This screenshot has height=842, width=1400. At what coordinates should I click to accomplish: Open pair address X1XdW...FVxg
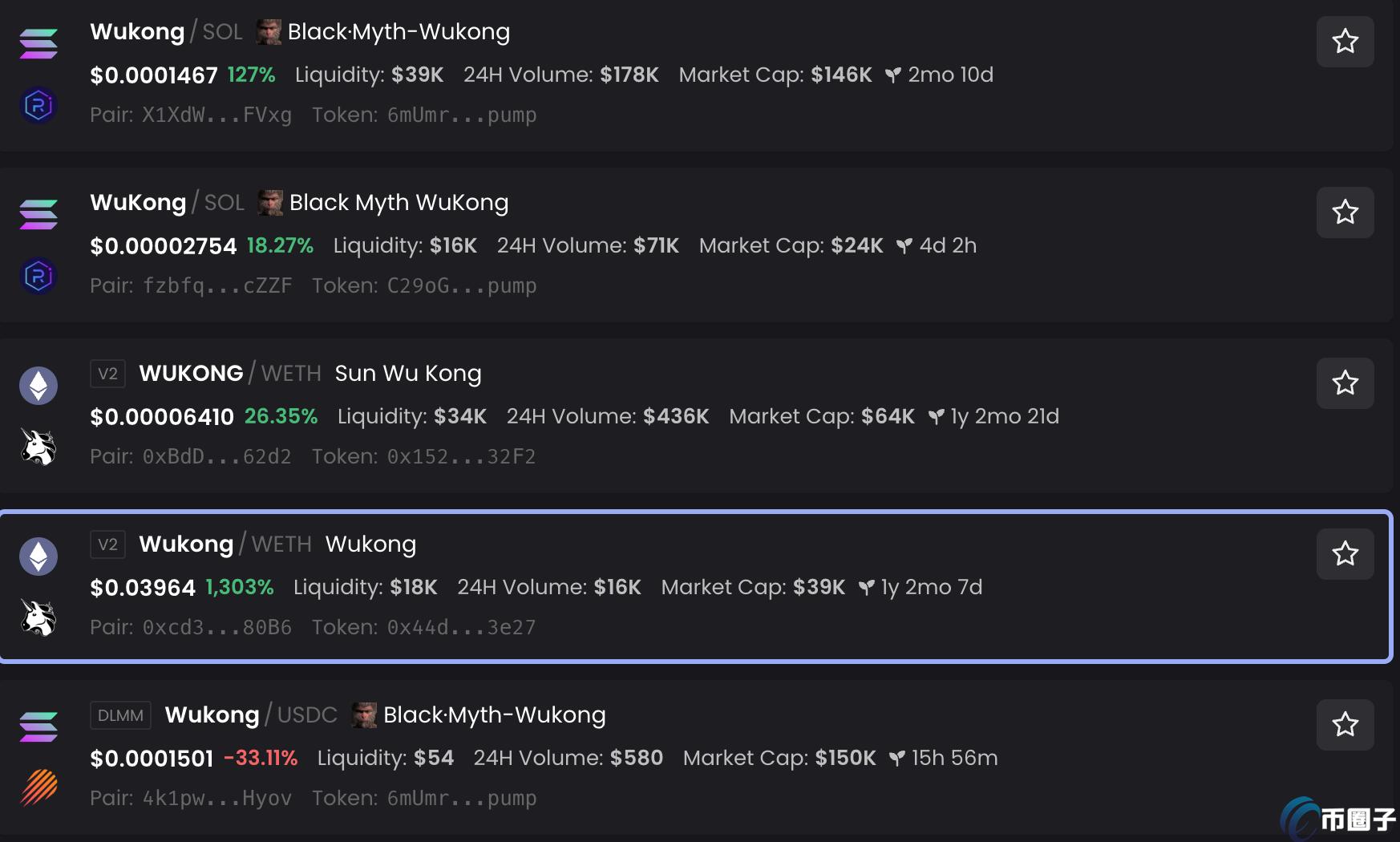[216, 115]
